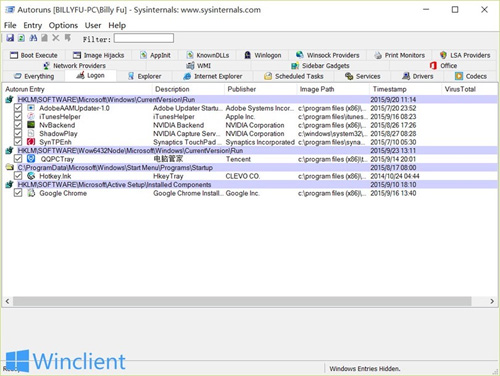Screen dimensions: 500x376
Task: Click the Google Chrome entry icon
Action: 31,193
